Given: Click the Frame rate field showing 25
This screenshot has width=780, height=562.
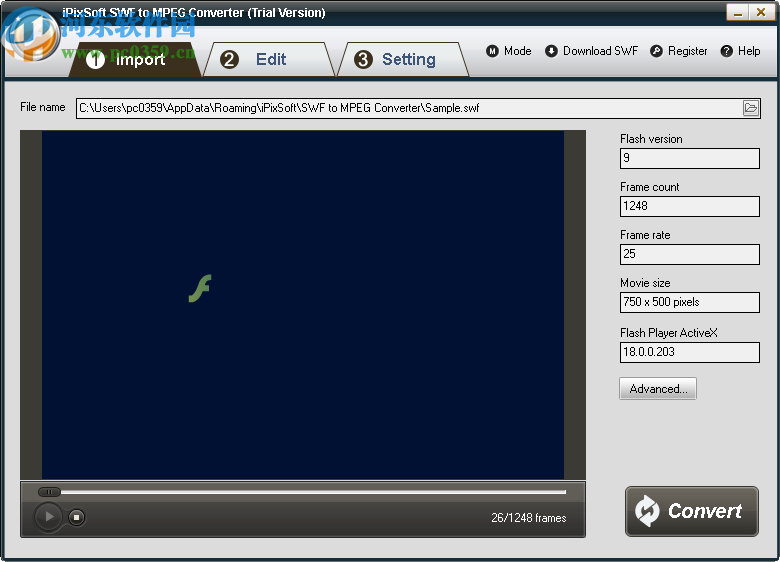Looking at the screenshot, I should 689,254.
